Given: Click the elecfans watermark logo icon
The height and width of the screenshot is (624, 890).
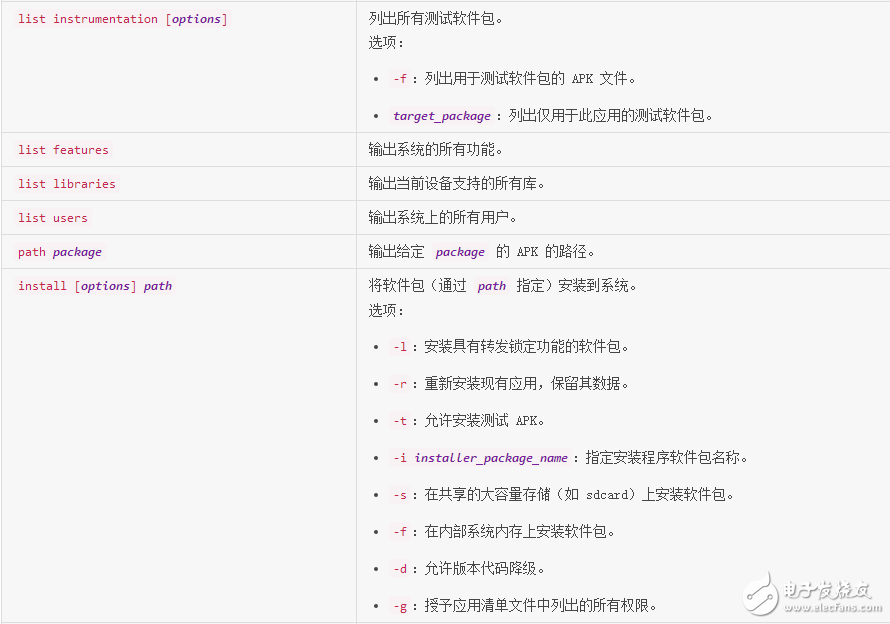Looking at the screenshot, I should (x=763, y=592).
